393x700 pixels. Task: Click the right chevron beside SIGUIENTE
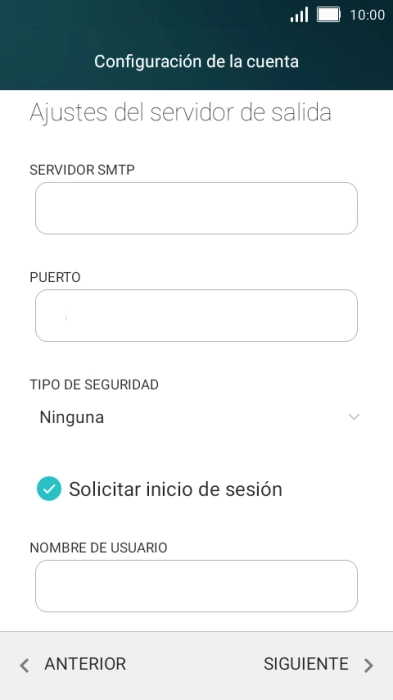click(368, 665)
